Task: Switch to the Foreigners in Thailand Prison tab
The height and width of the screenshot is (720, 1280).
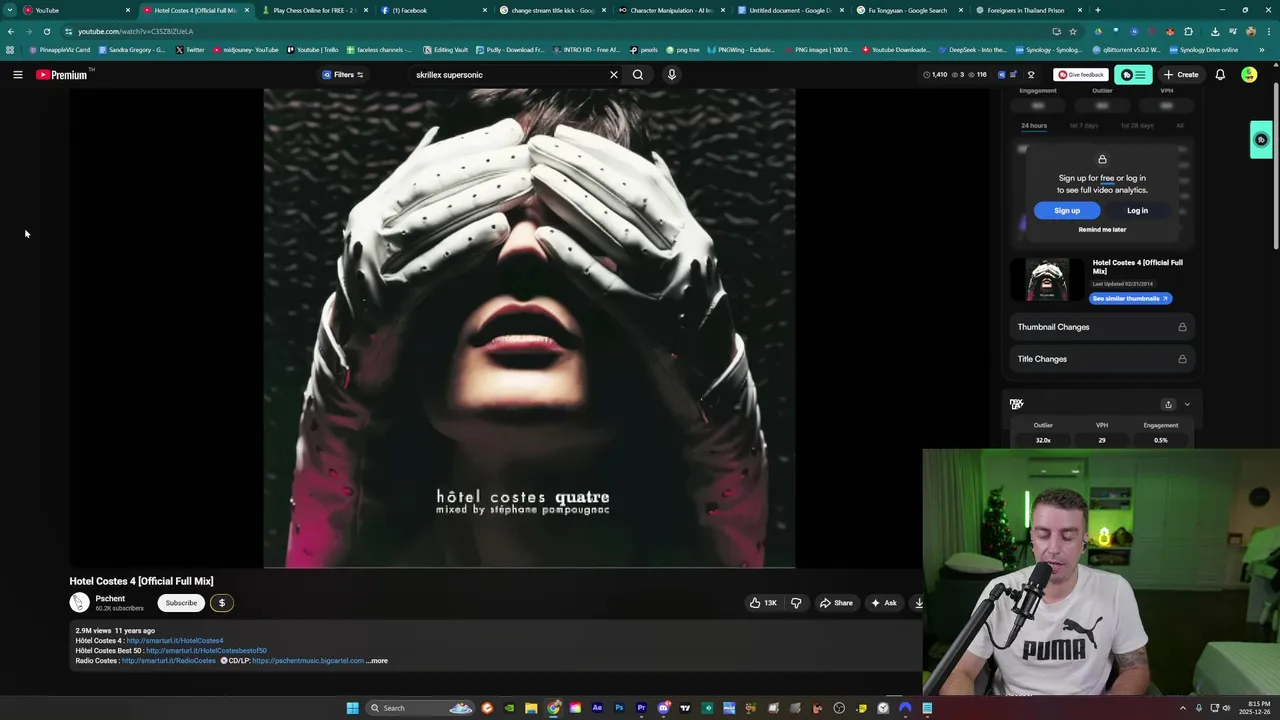Action: pyautogui.click(x=1027, y=10)
